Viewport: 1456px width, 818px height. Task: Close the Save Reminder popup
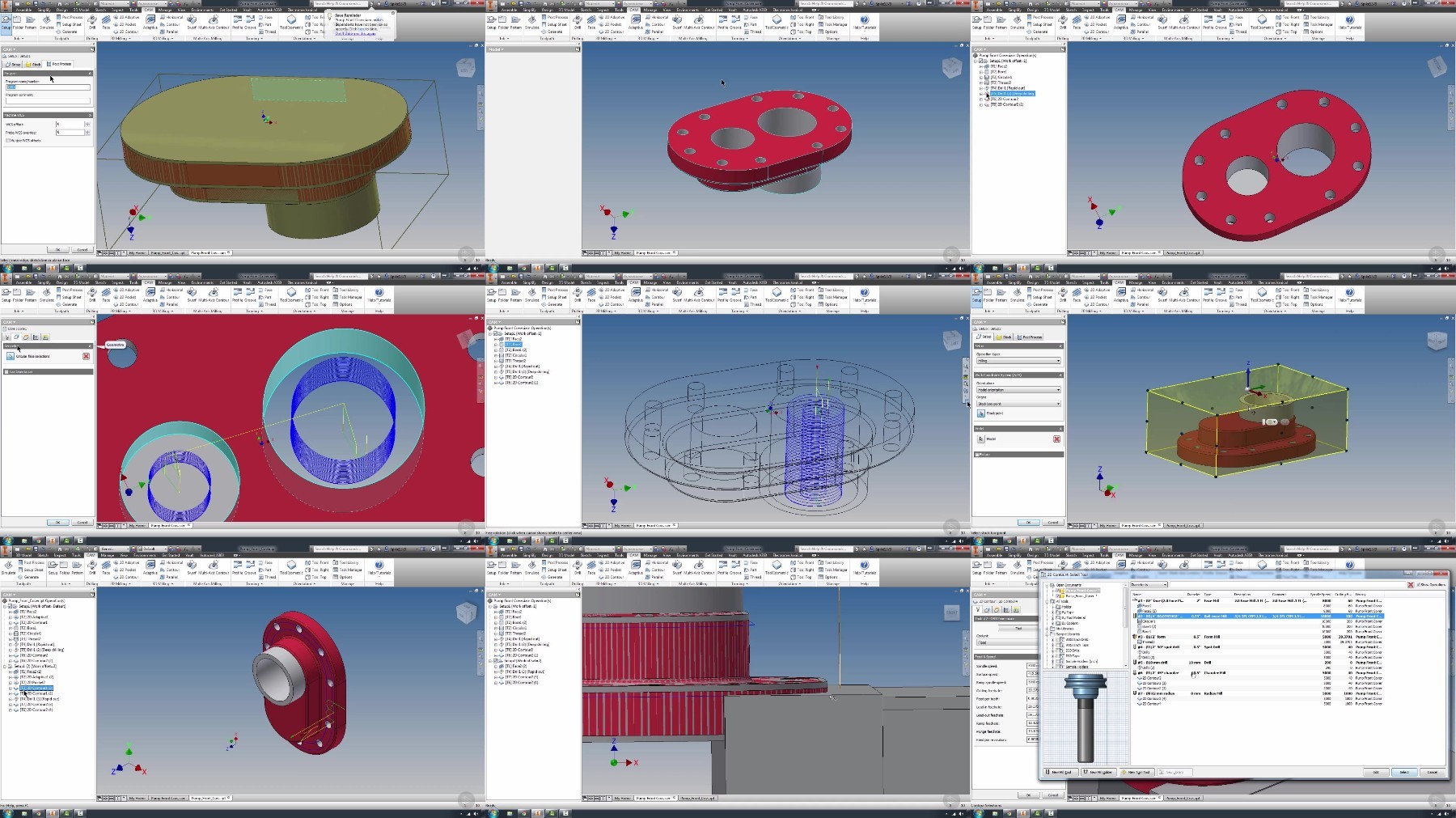point(393,13)
